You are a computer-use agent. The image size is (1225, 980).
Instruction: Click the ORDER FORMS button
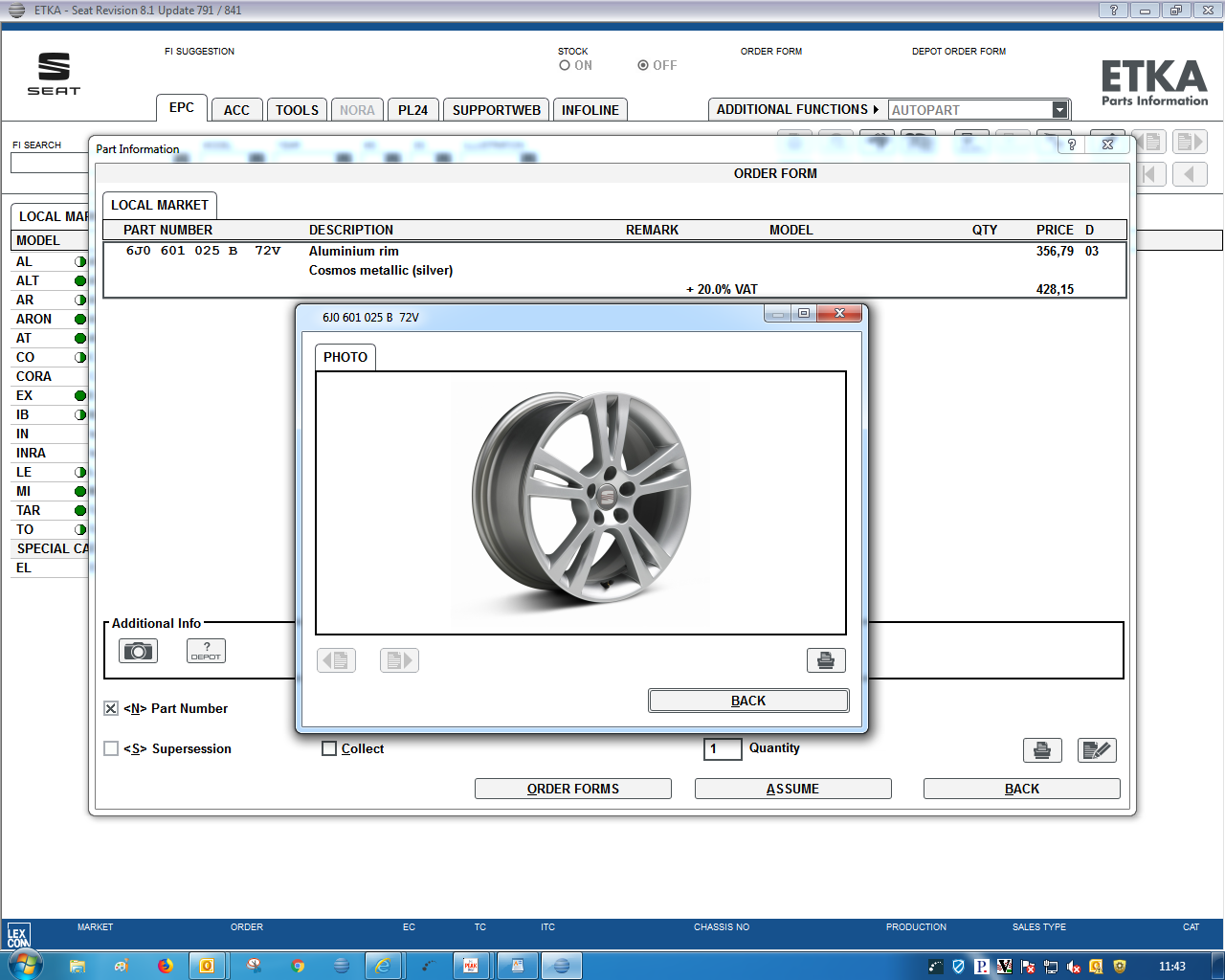(573, 789)
